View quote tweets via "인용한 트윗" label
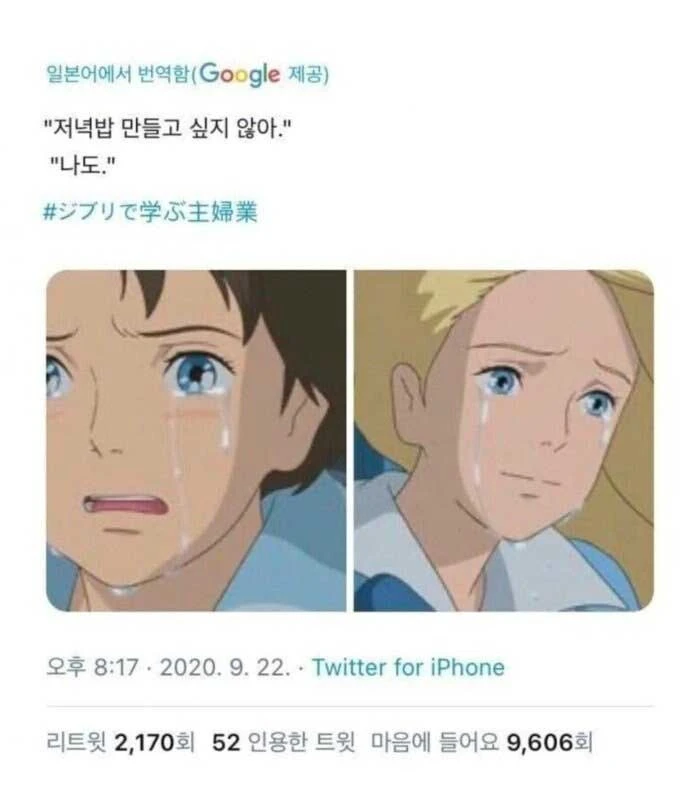This screenshot has width=684, height=799. pyautogui.click(x=302, y=742)
